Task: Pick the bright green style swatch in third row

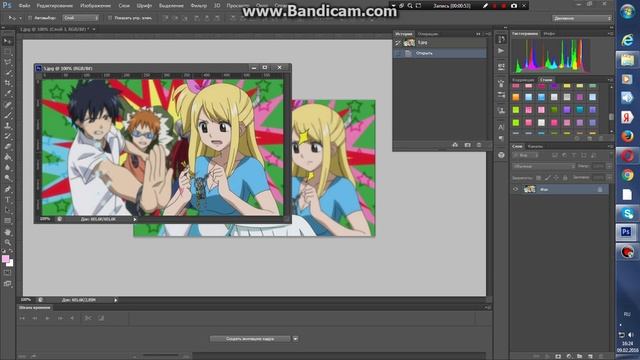Action: [516, 110]
